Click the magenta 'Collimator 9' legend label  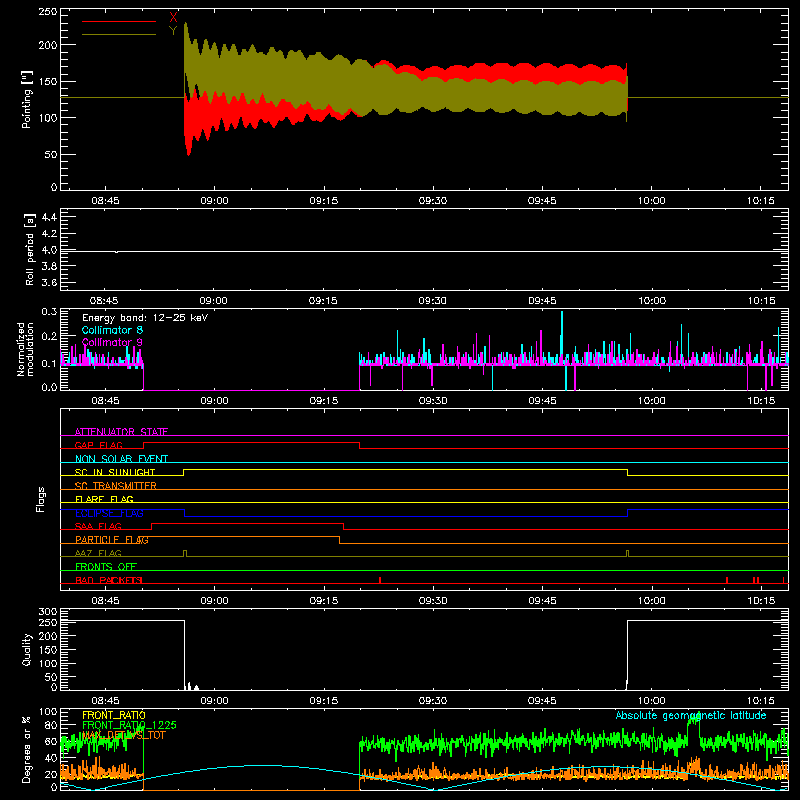112,342
